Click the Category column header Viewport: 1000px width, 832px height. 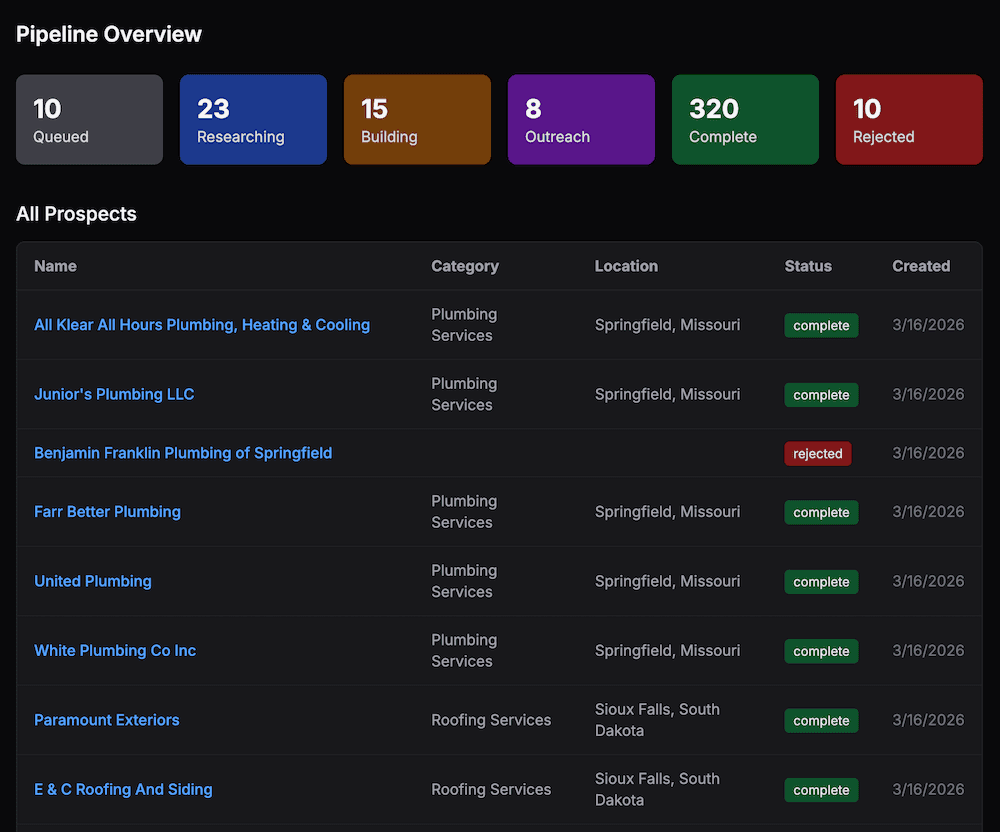[x=465, y=266]
